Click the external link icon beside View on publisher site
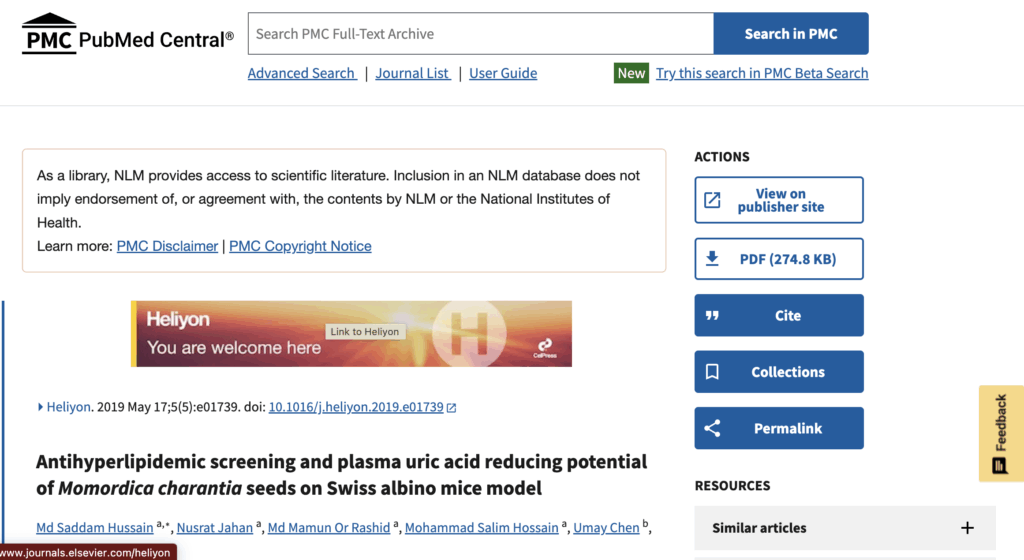Image resolution: width=1024 pixels, height=560 pixels. coord(712,200)
